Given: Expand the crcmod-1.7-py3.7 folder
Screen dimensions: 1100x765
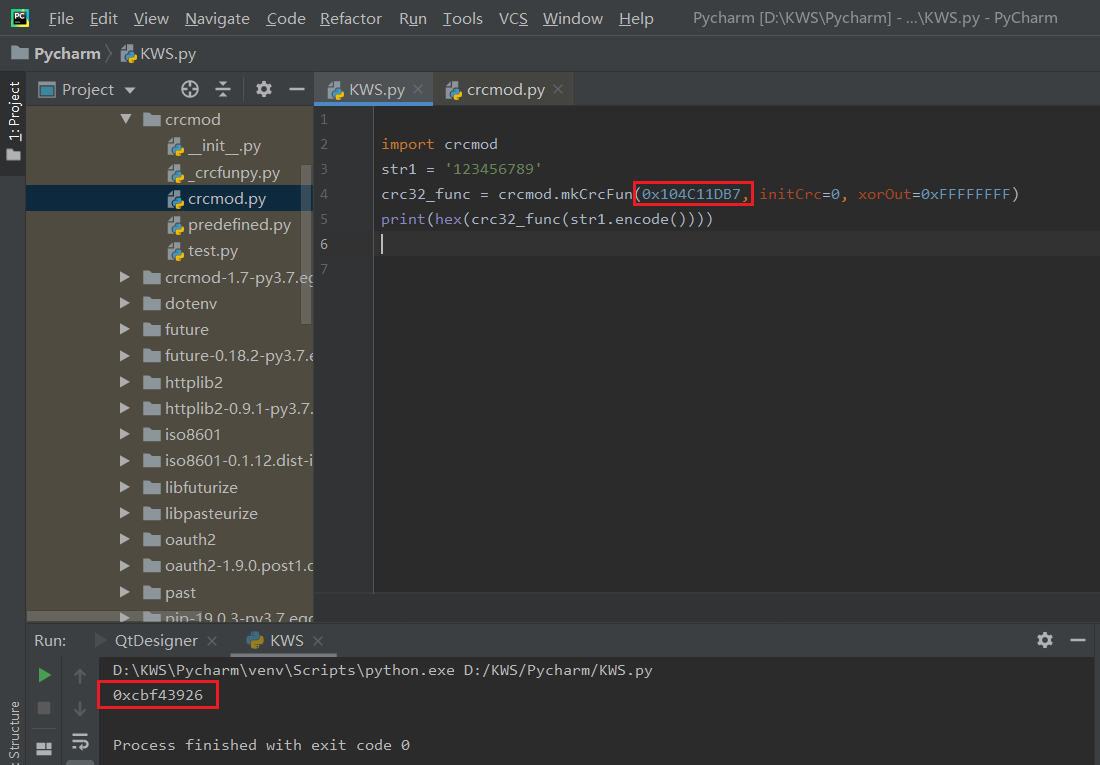Looking at the screenshot, I should click(125, 277).
